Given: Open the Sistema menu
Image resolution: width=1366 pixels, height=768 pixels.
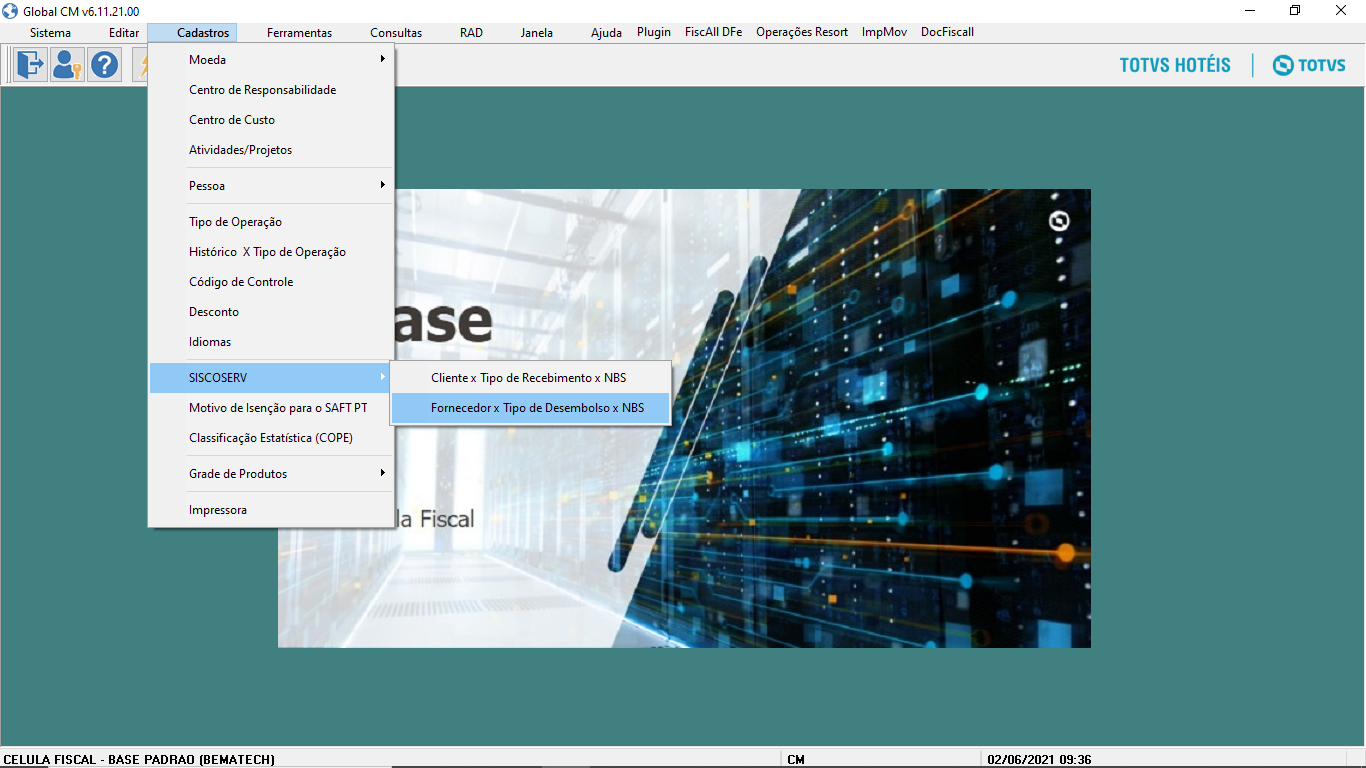Looking at the screenshot, I should coord(50,33).
